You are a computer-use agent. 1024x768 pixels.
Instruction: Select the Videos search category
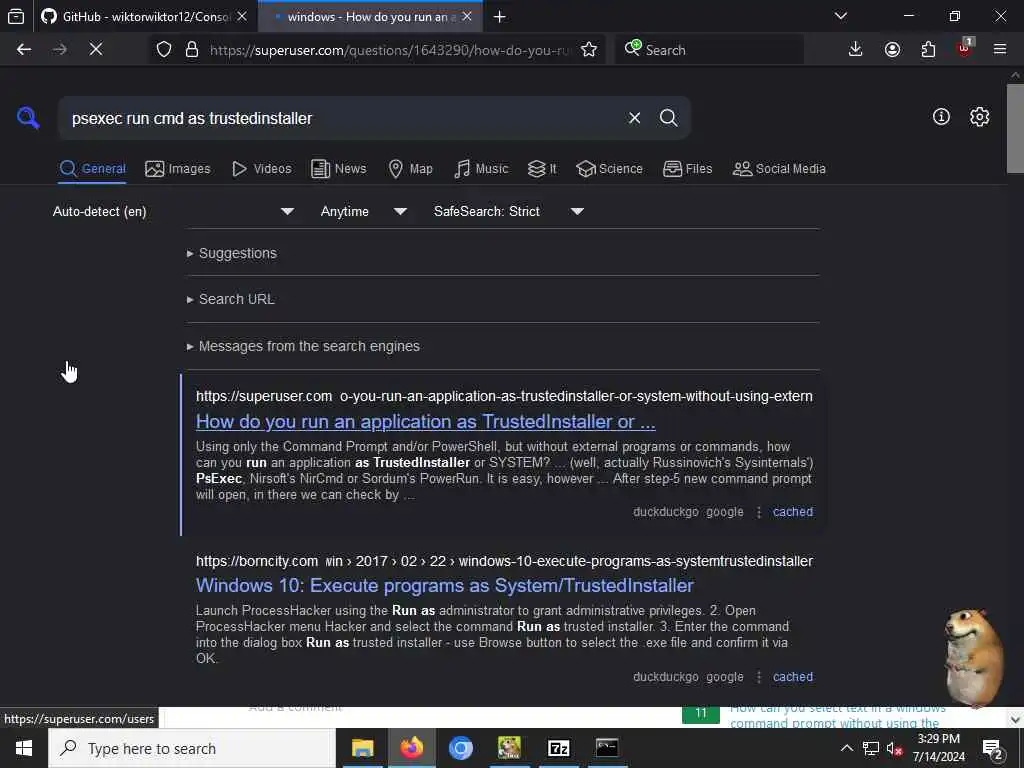[262, 169]
